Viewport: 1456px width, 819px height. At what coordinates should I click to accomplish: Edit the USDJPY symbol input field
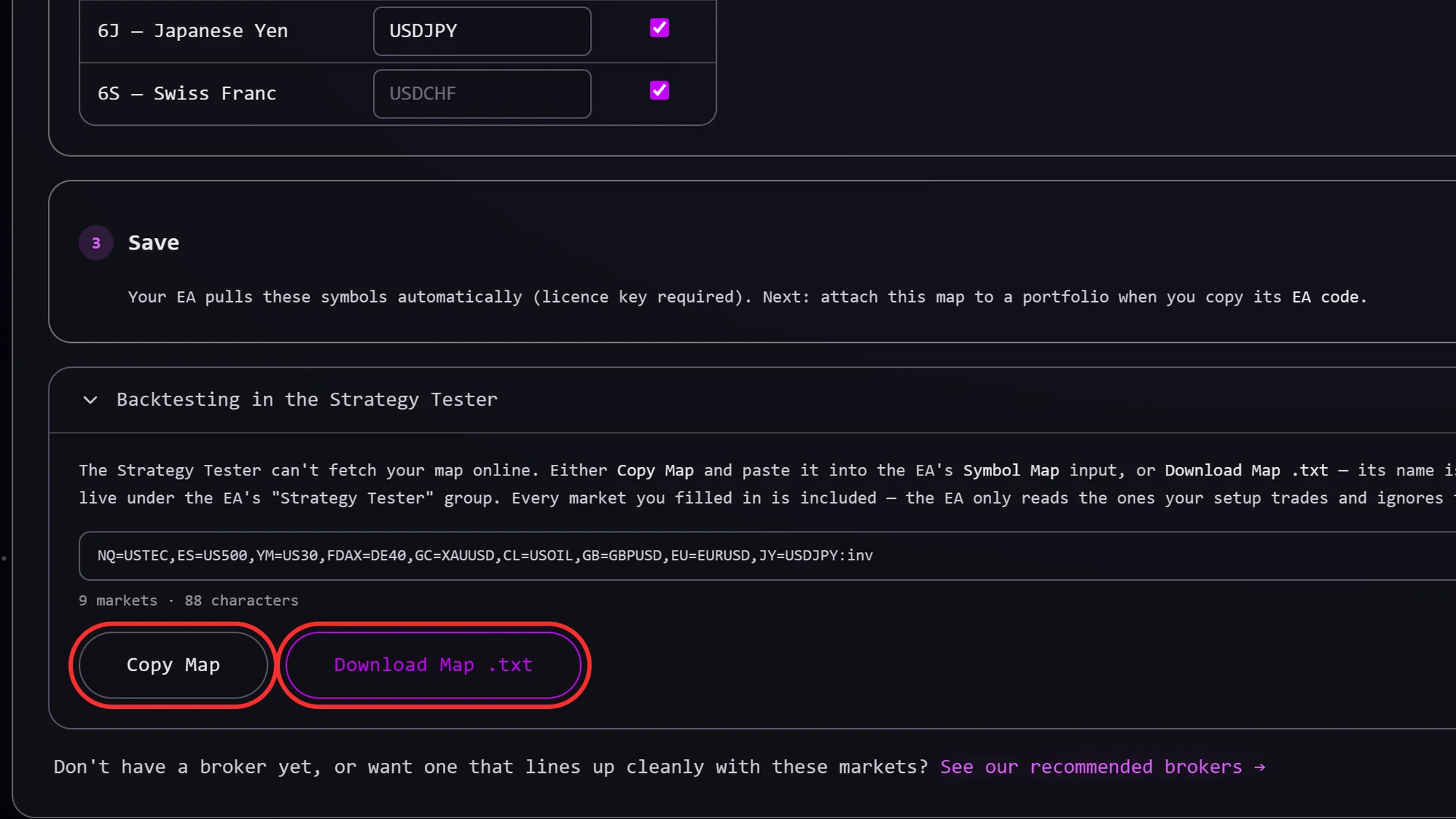tap(482, 31)
